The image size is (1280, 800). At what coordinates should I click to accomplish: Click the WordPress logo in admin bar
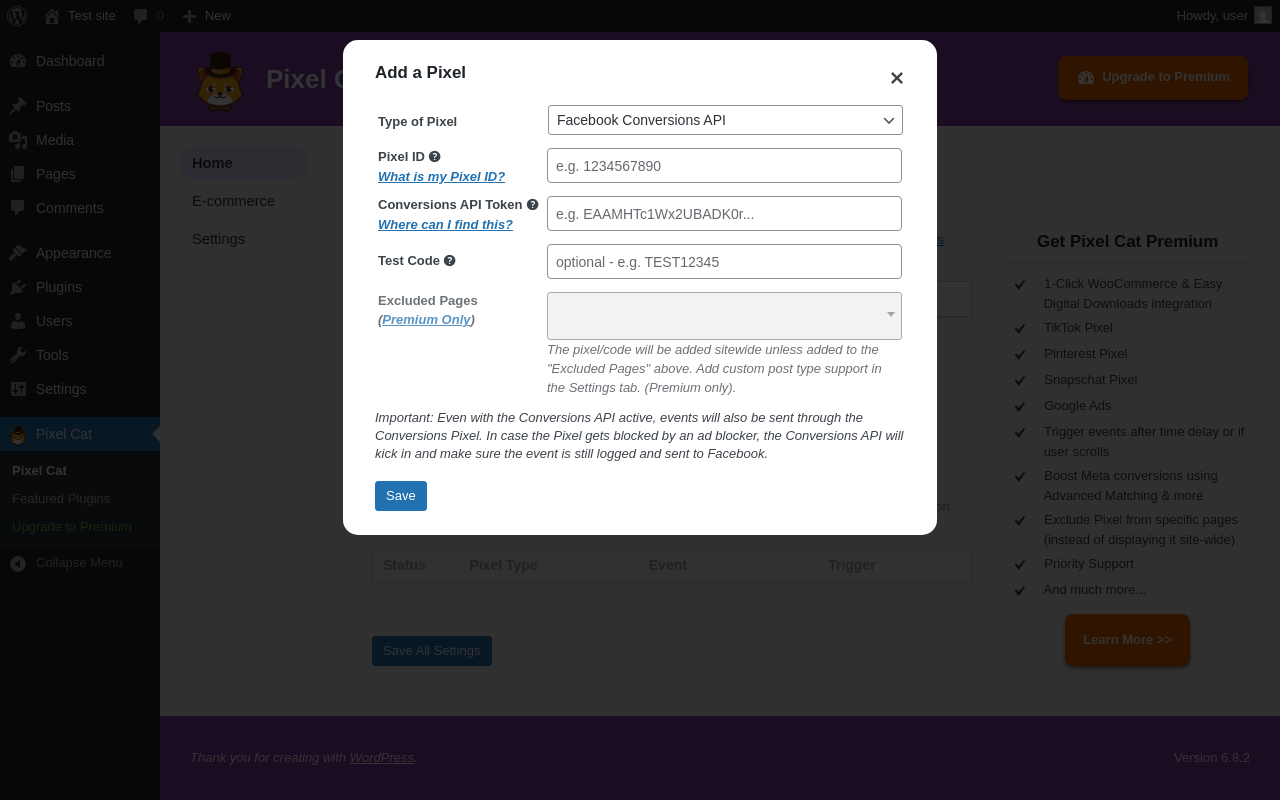[17, 16]
